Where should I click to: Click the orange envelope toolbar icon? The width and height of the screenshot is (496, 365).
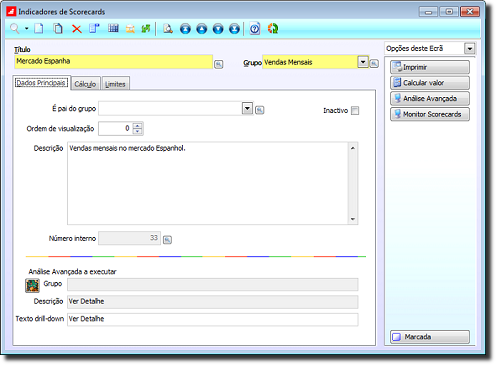point(130,29)
